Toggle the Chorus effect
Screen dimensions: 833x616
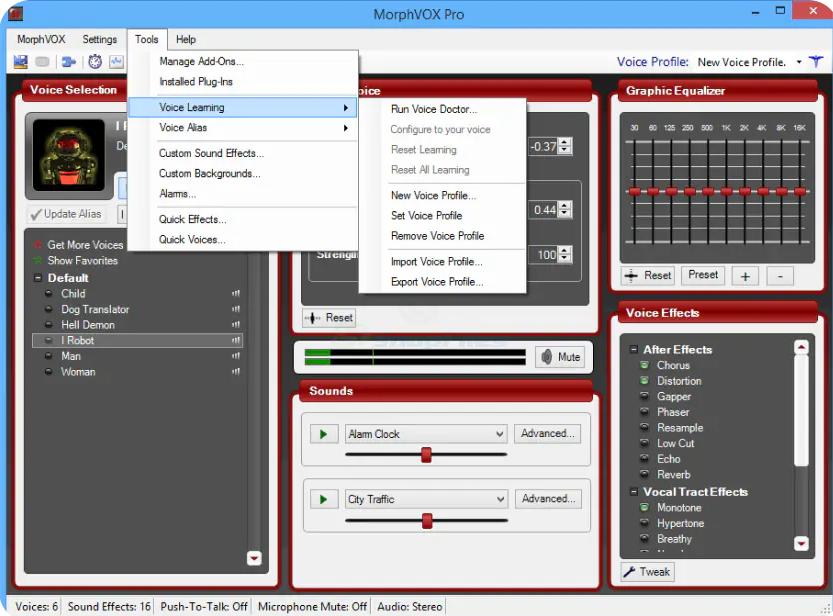click(x=644, y=365)
